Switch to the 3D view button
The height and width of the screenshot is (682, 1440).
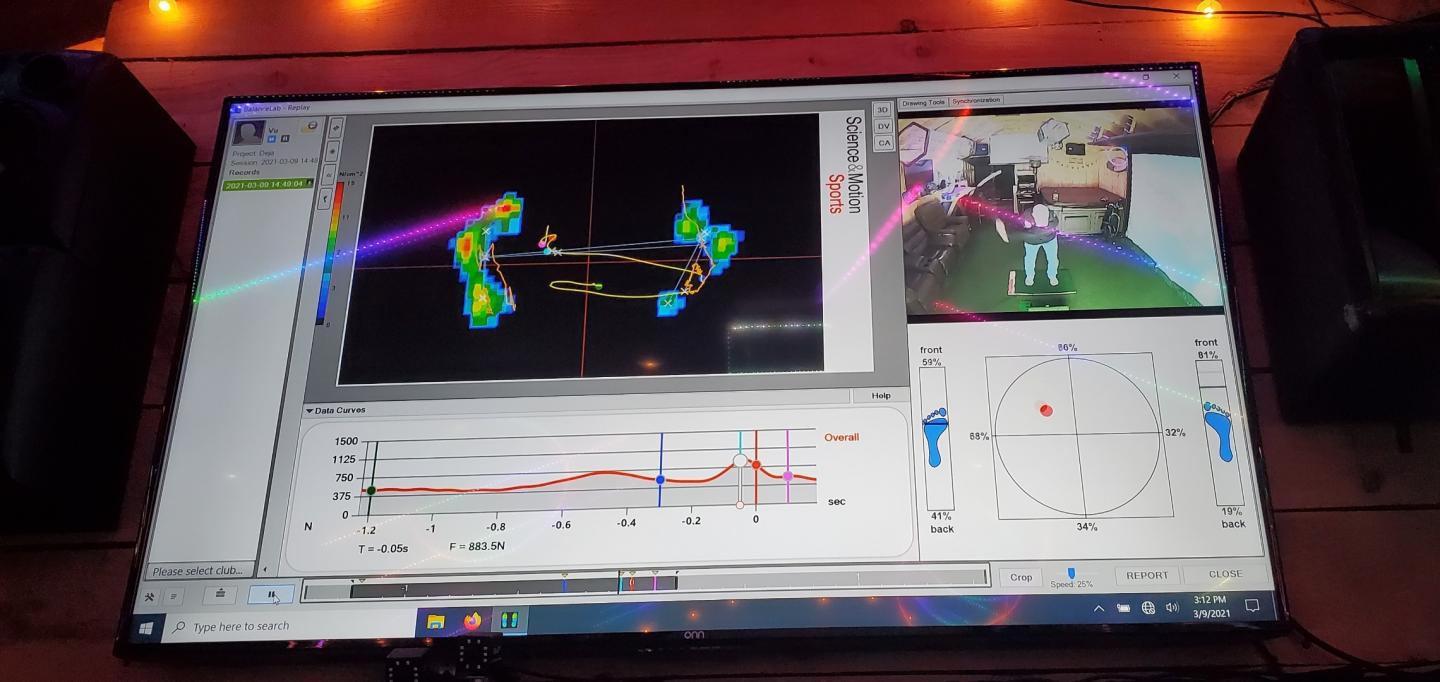[x=883, y=110]
